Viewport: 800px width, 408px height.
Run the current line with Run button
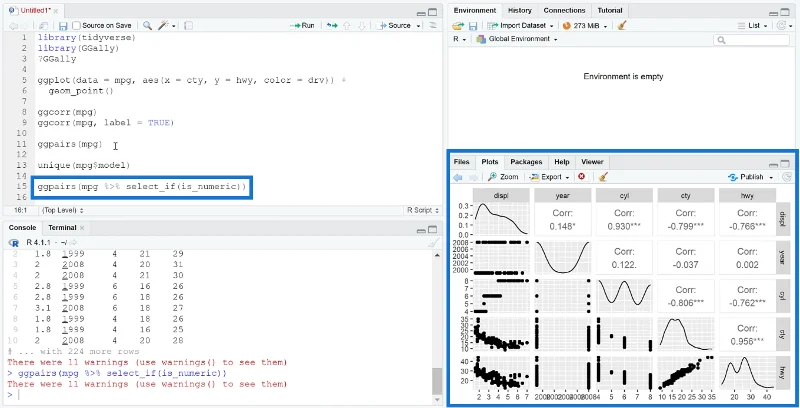point(303,26)
